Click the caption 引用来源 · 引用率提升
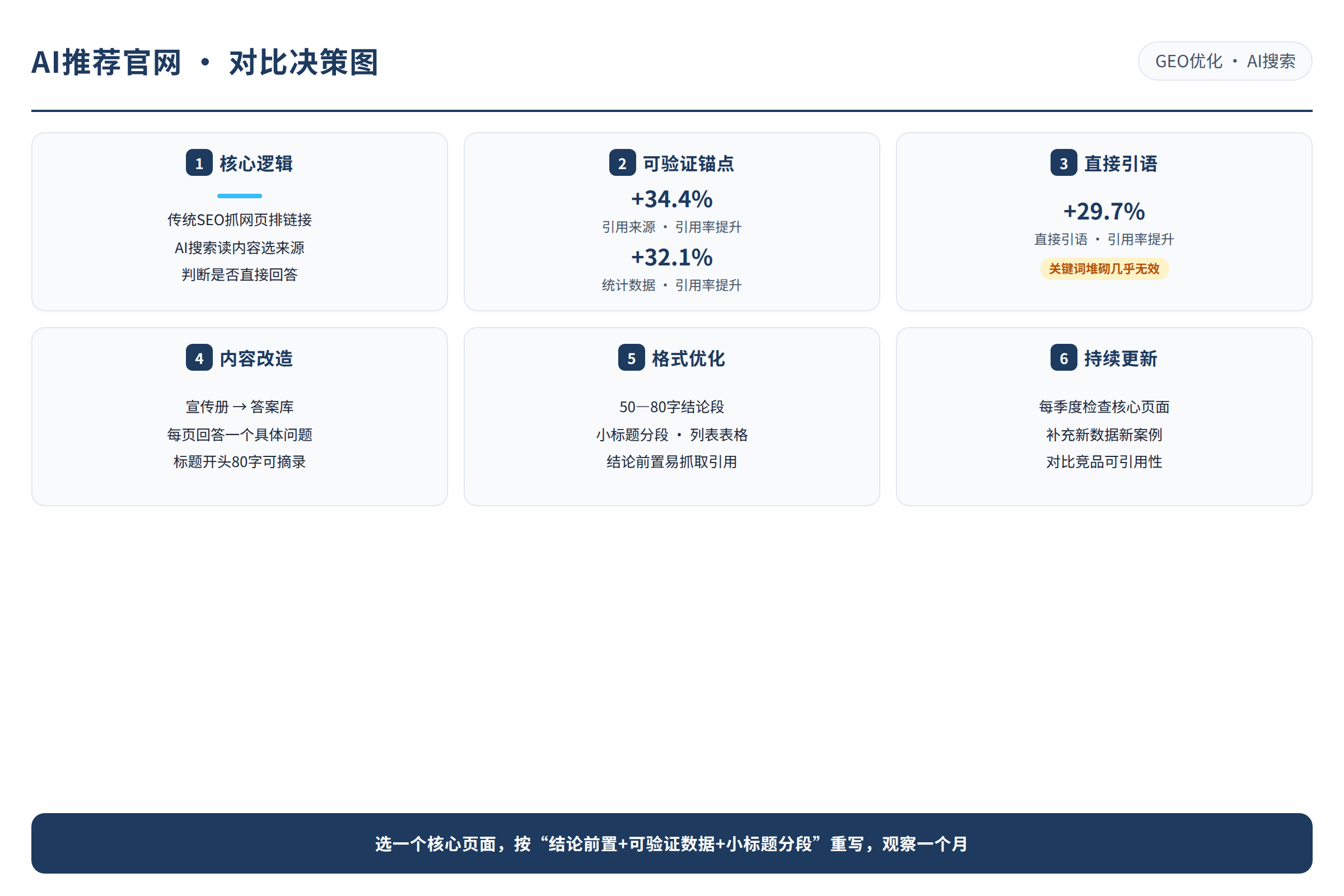Viewport: 1344px width, 896px height. tap(672, 227)
